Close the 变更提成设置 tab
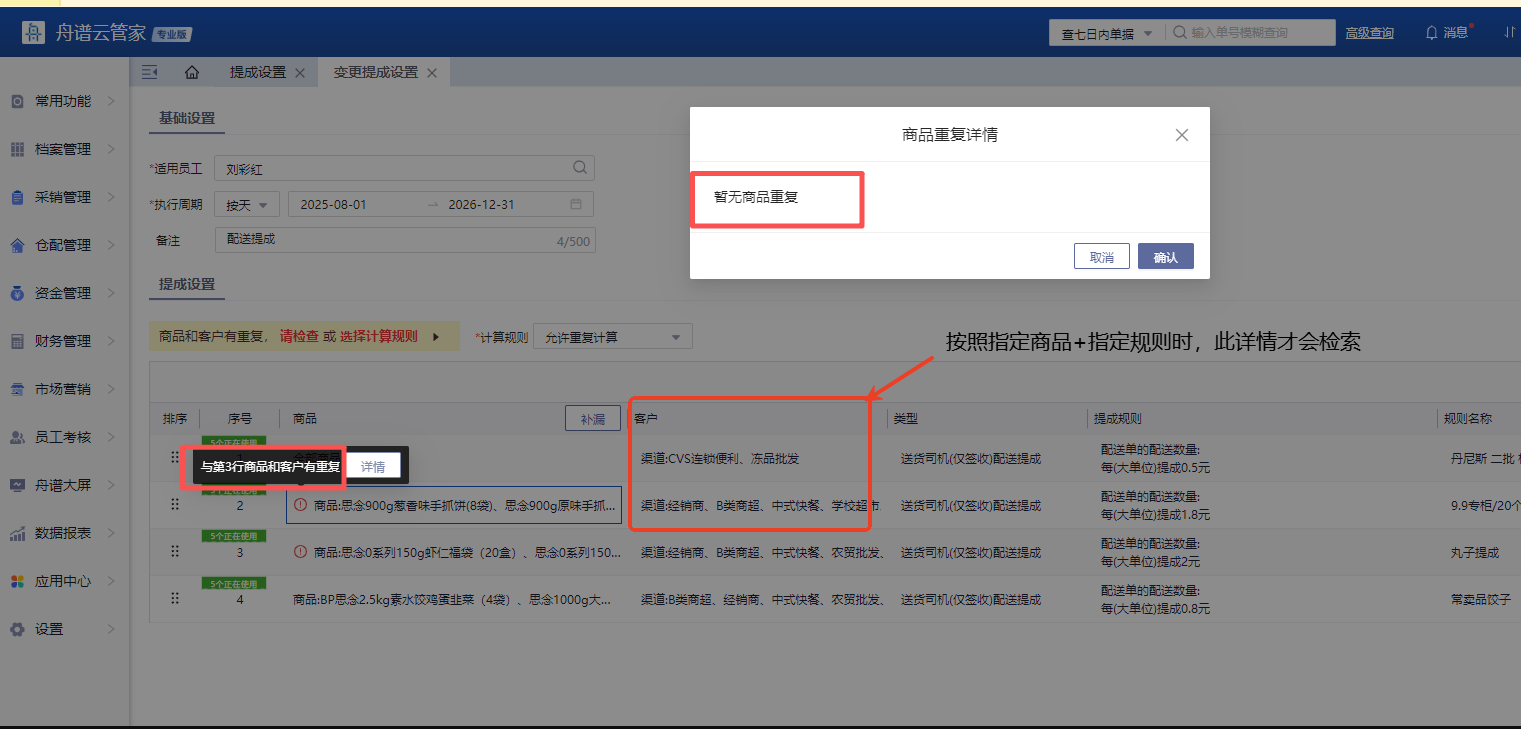Image resolution: width=1521 pixels, height=729 pixels. 432,73
